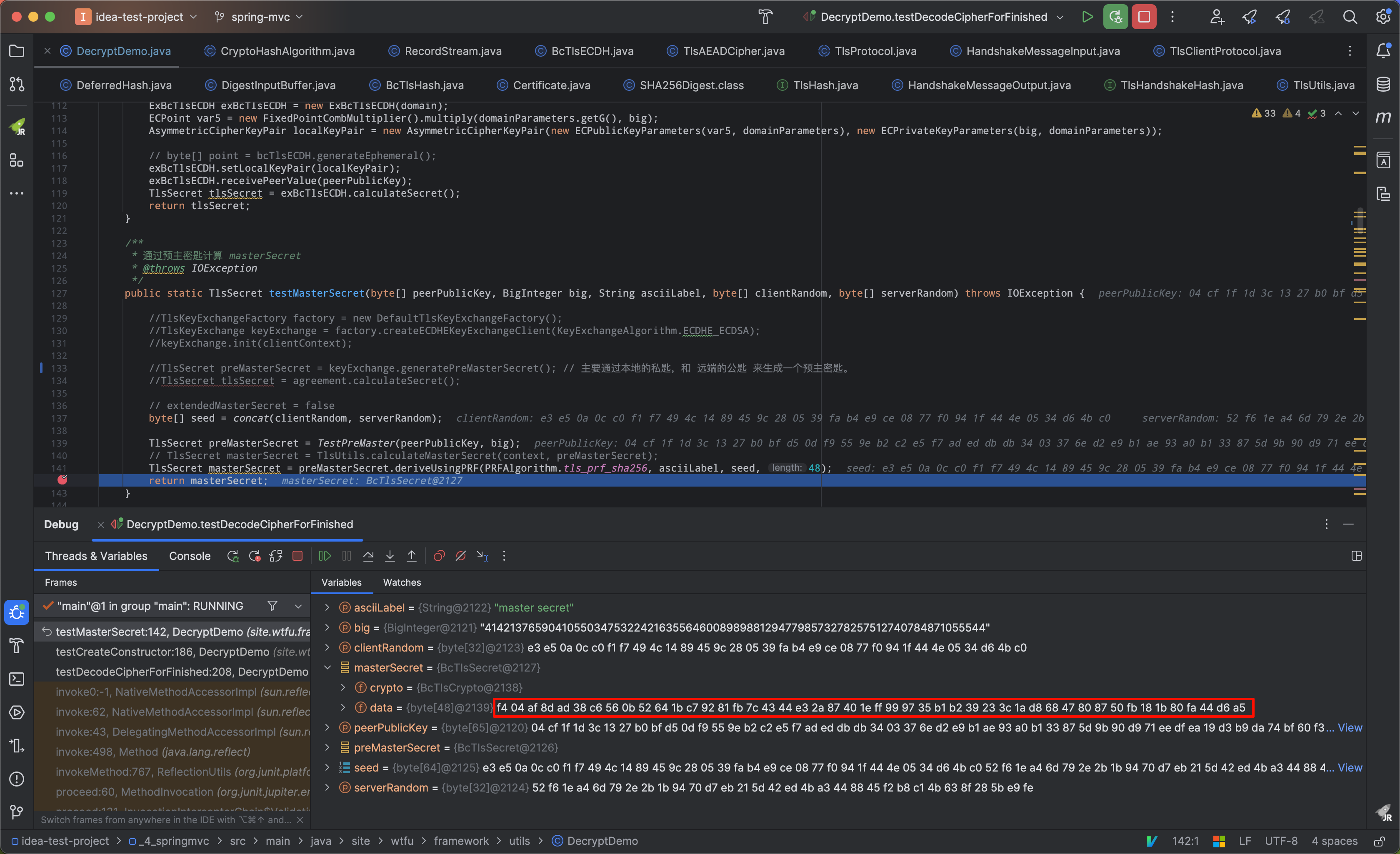Open the Maven tool window icon
The image size is (1400, 854).
click(1383, 117)
